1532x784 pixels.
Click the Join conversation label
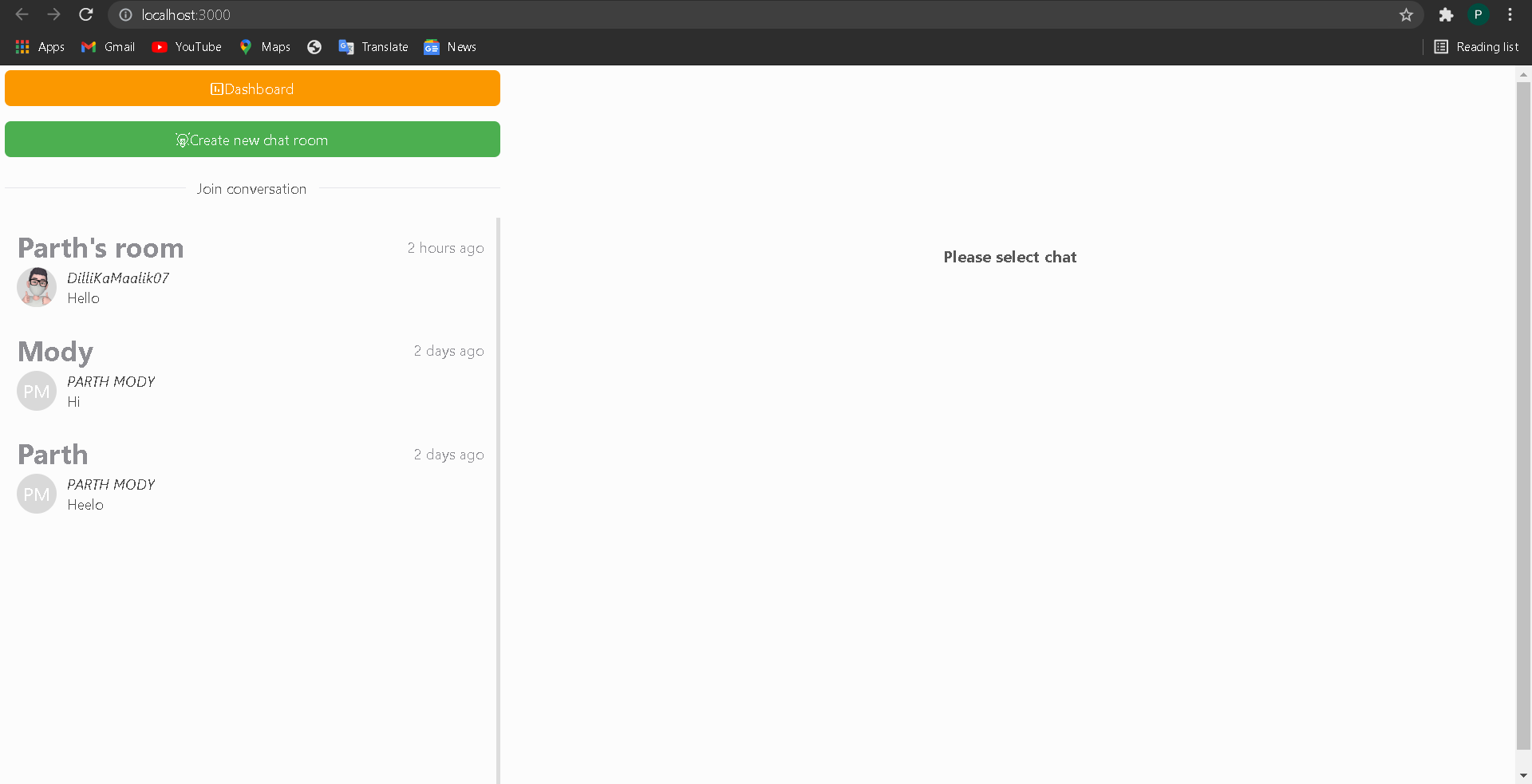point(251,189)
